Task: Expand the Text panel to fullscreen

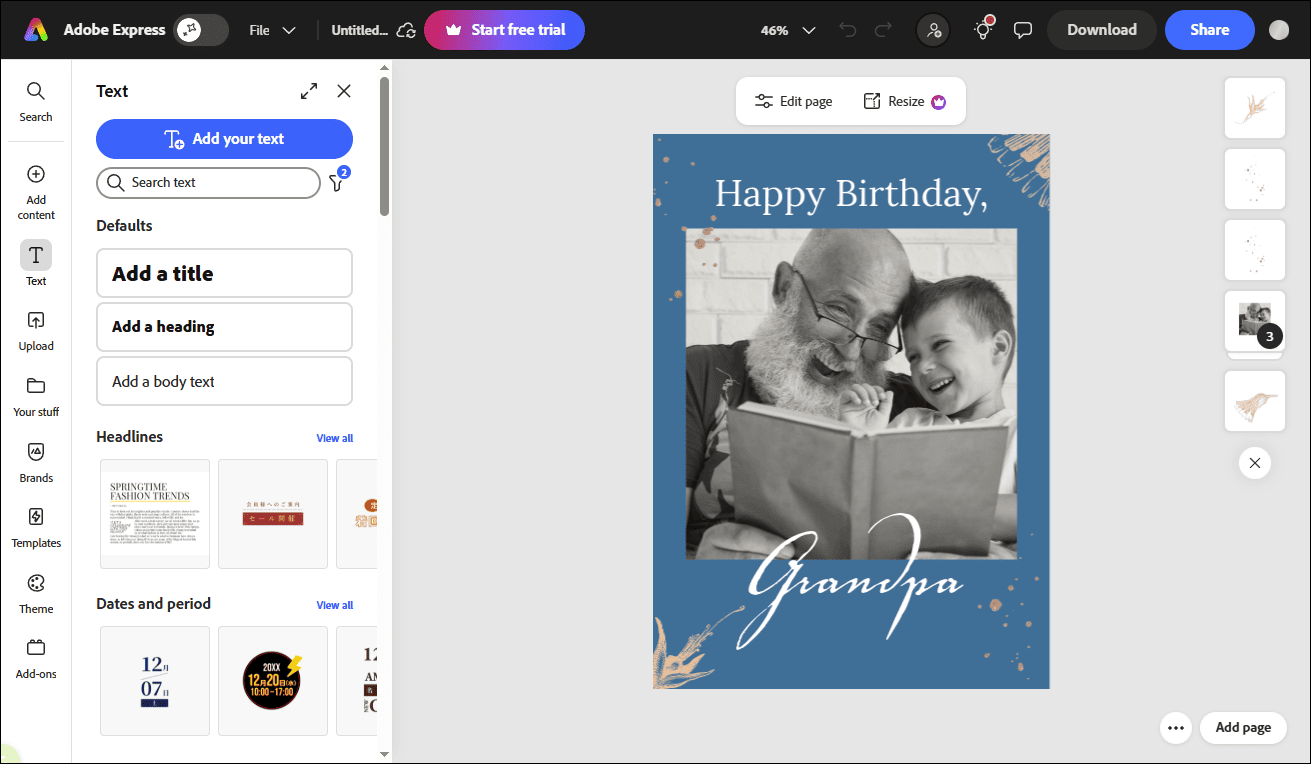Action: click(x=308, y=90)
